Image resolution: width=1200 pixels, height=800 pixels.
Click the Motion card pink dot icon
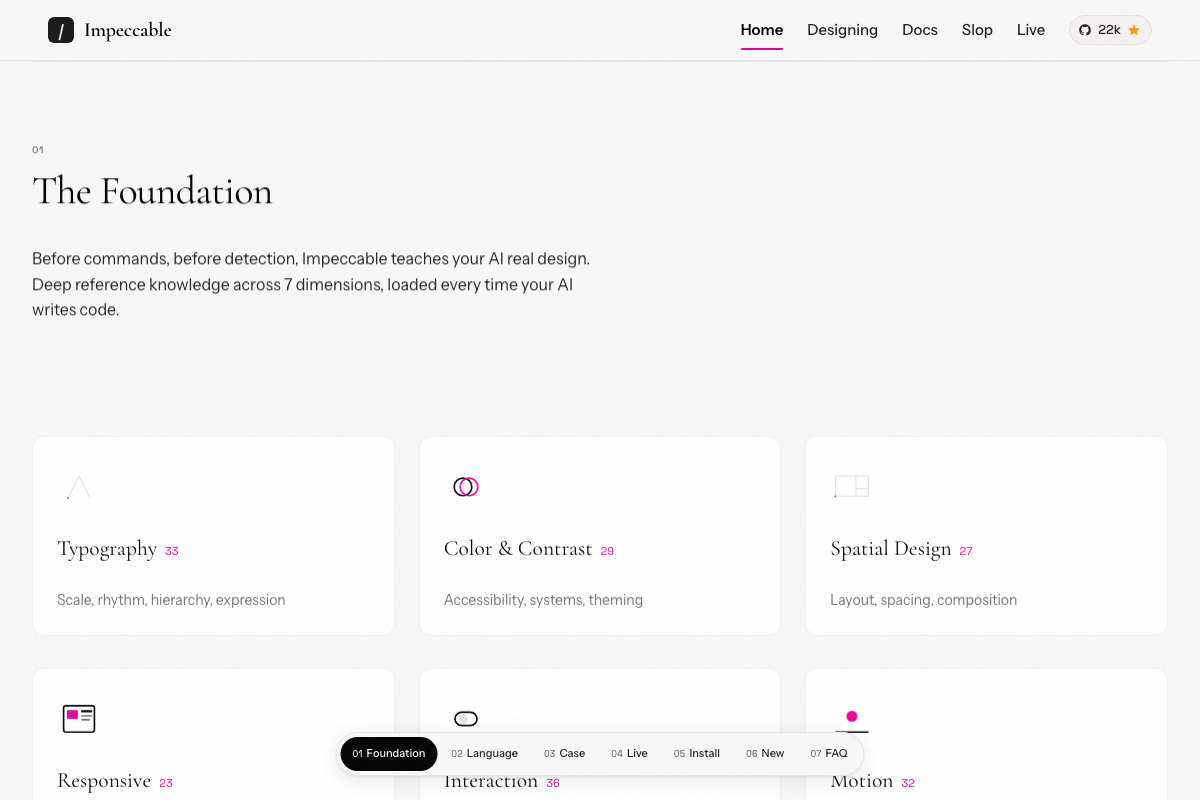852,716
